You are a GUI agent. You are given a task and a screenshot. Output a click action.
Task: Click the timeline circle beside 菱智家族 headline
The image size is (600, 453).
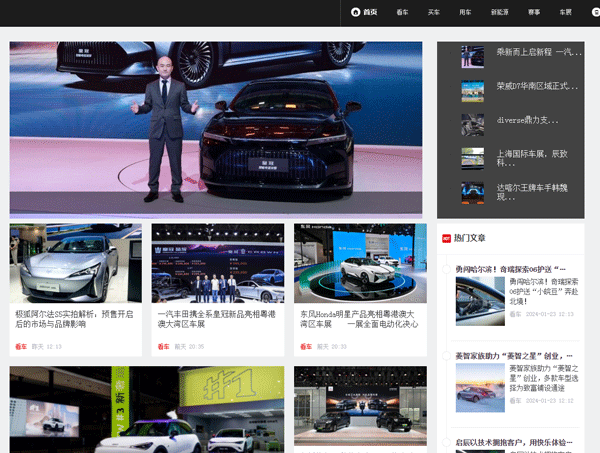click(x=446, y=356)
